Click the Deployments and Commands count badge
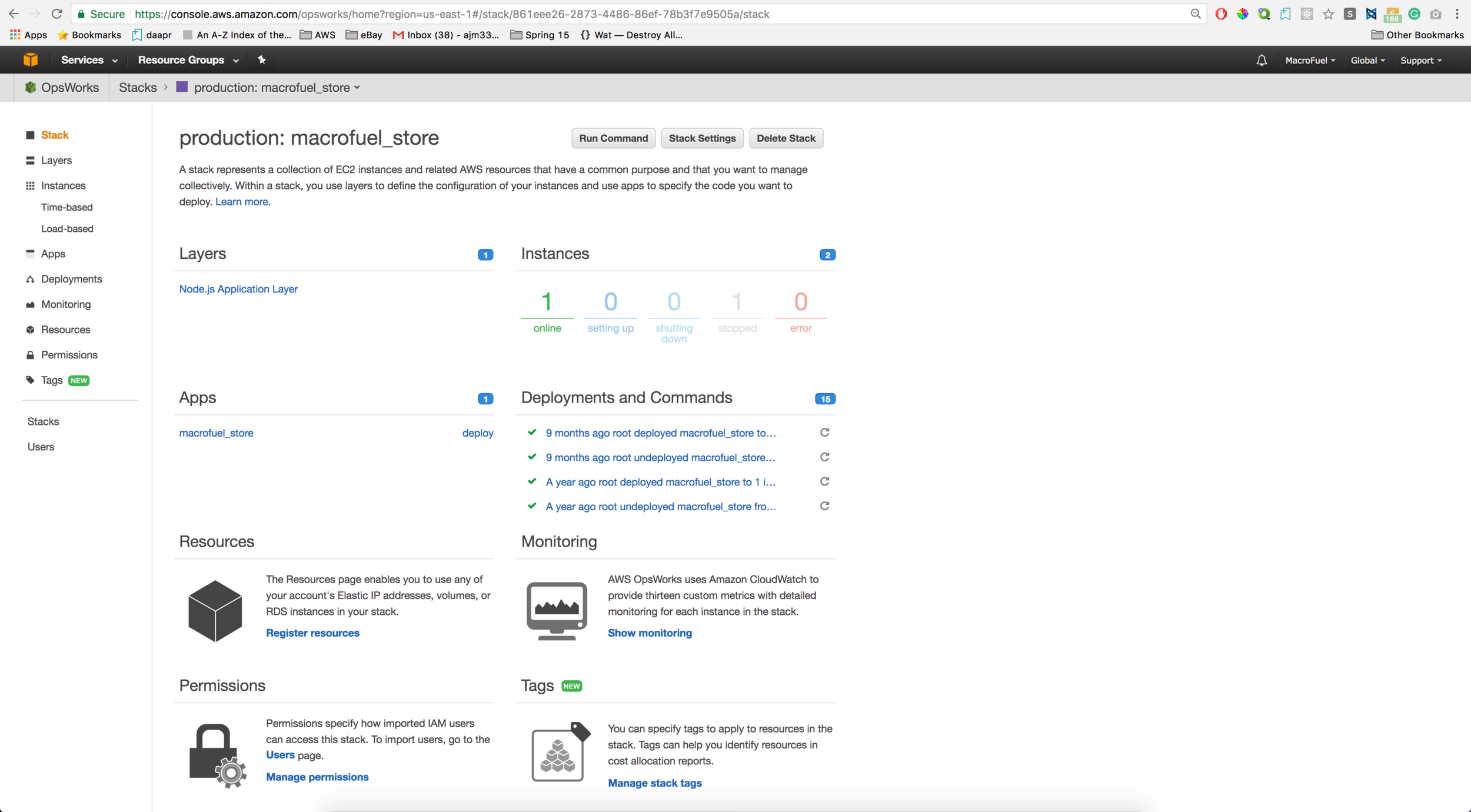 (825, 399)
